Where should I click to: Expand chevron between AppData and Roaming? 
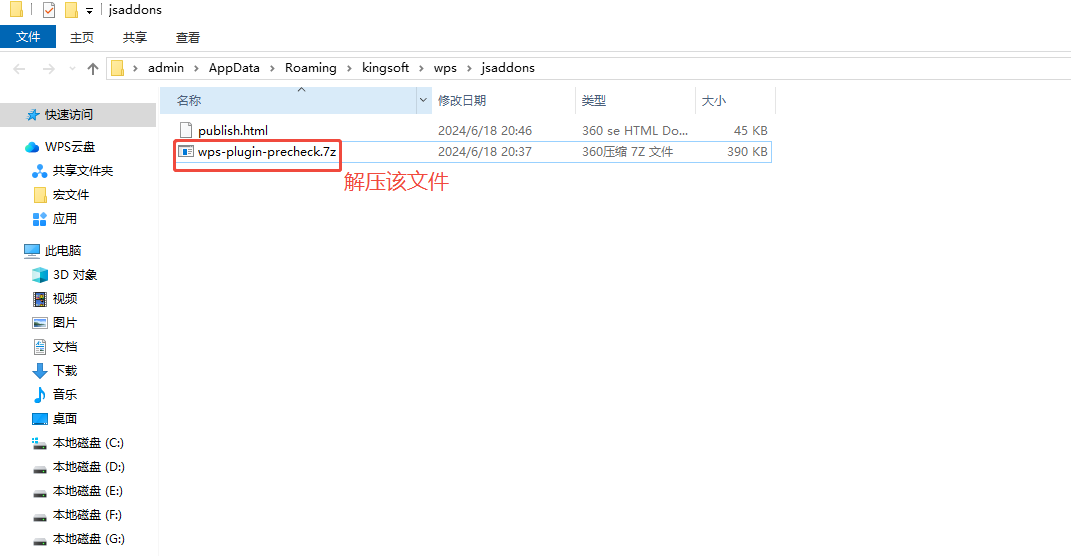tap(273, 68)
